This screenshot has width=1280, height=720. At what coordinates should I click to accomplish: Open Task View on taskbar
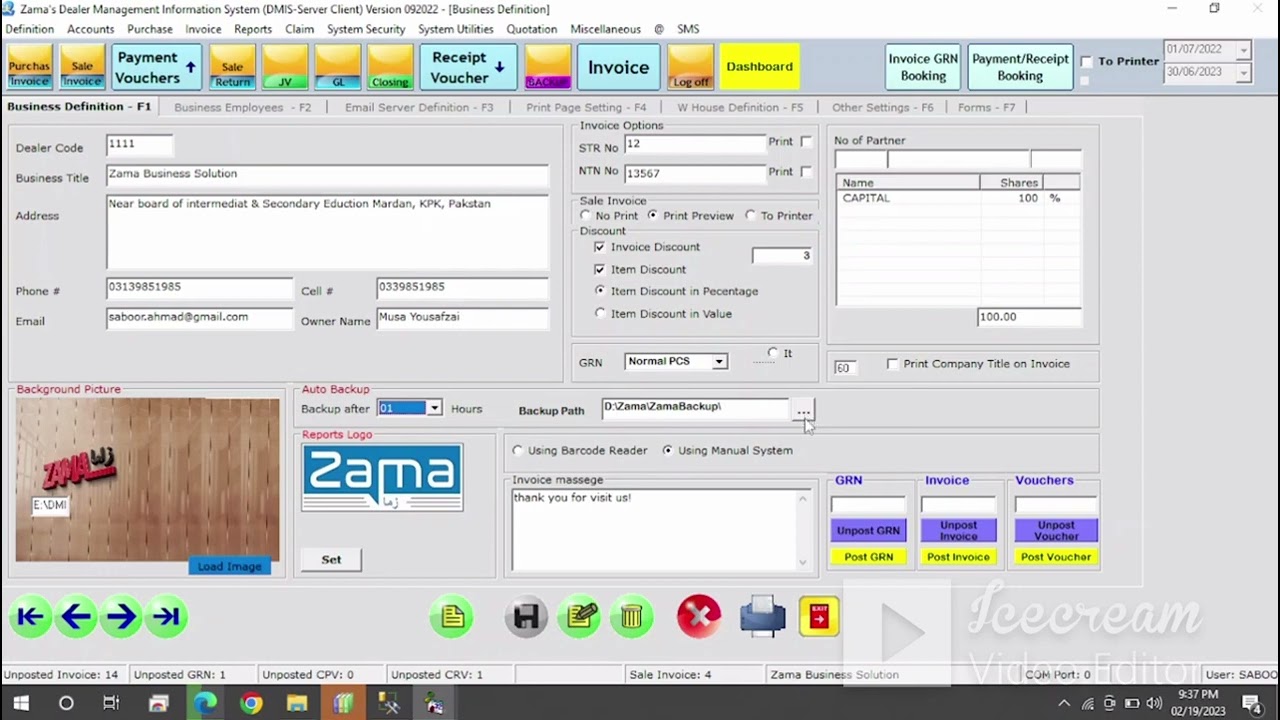point(111,703)
